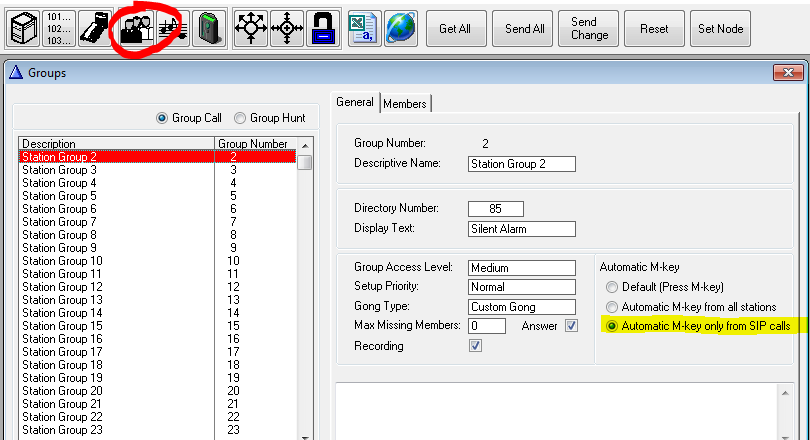Screen dimensions: 810x440
Task: Click the inward arrows routing icon
Action: coord(287,28)
